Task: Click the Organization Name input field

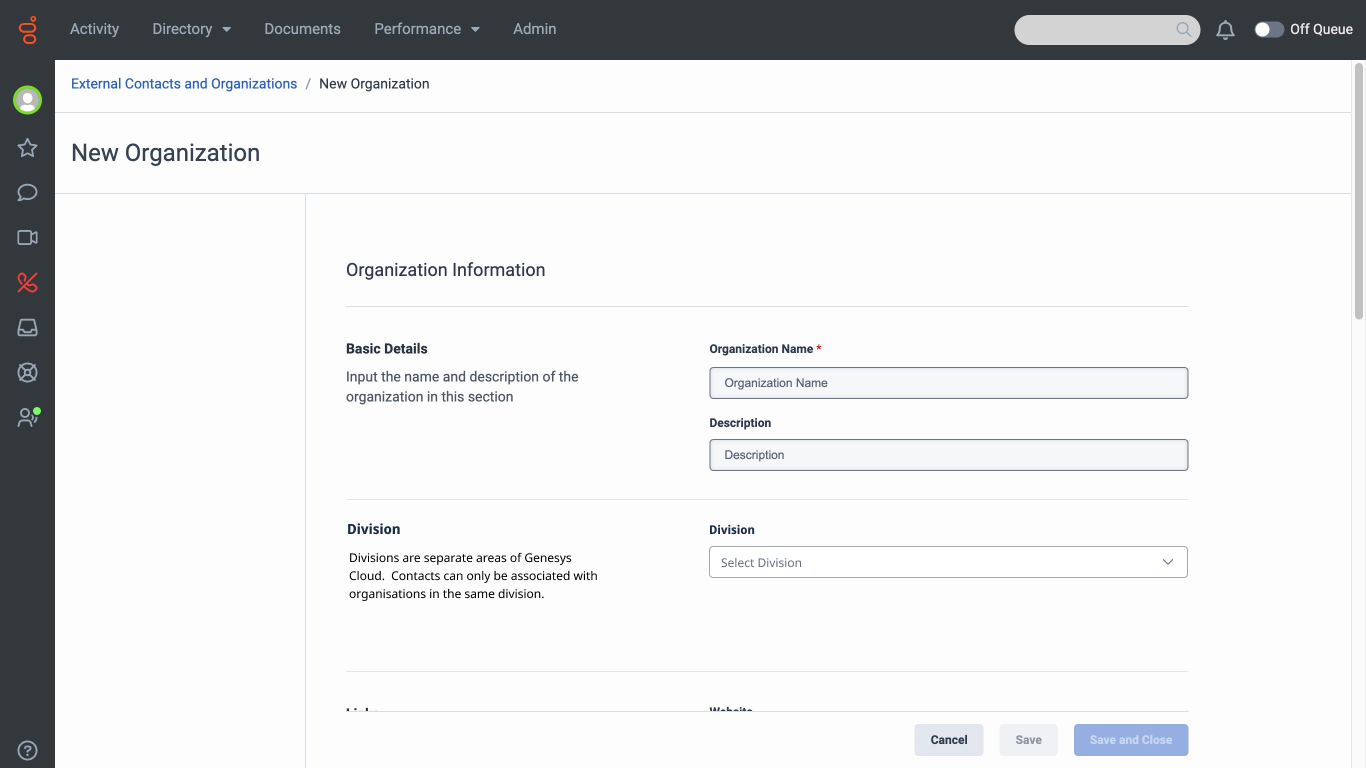Action: [x=948, y=383]
